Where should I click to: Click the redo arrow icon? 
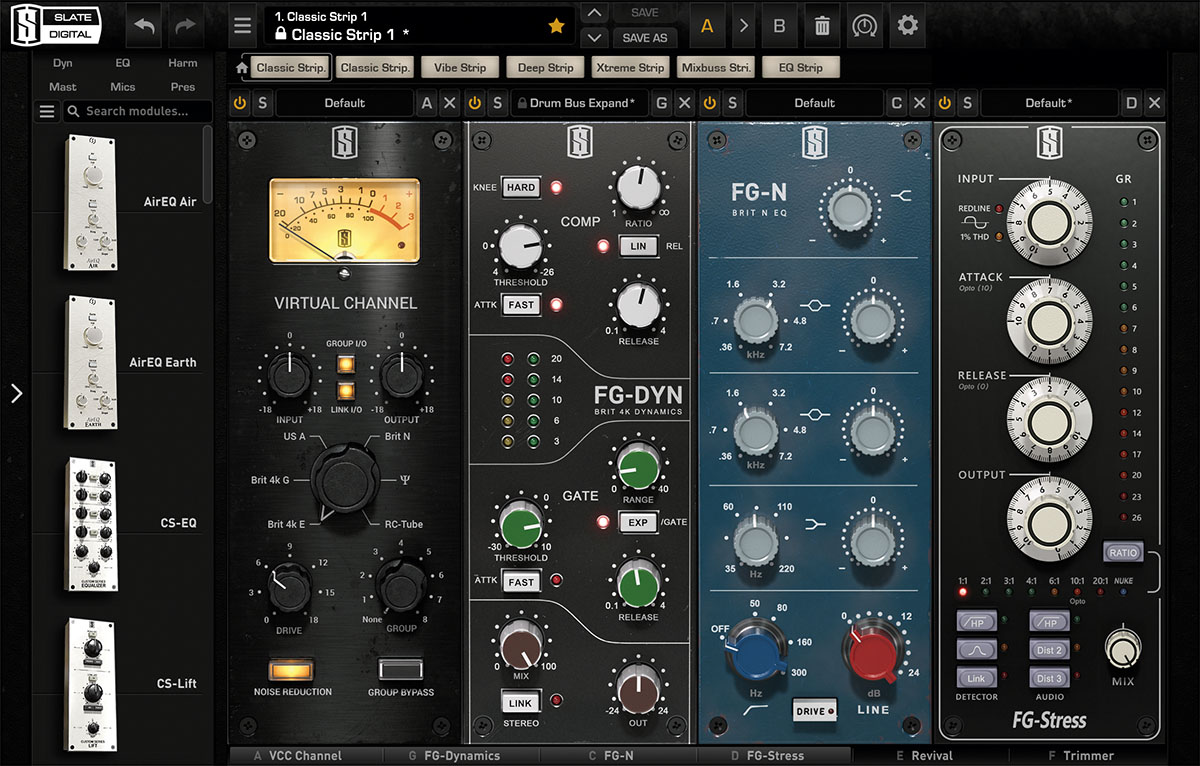pos(184,27)
